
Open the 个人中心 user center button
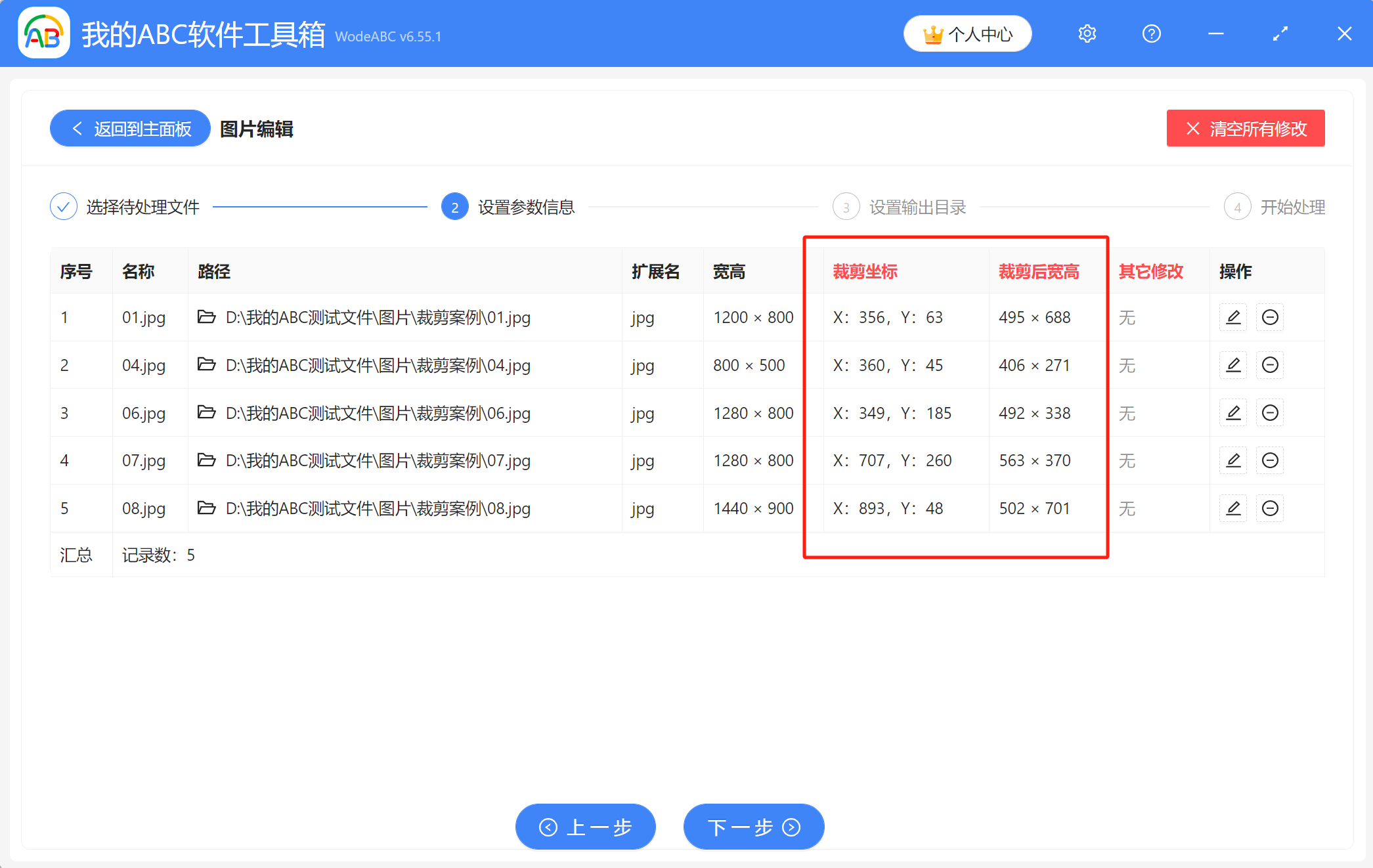click(x=967, y=34)
